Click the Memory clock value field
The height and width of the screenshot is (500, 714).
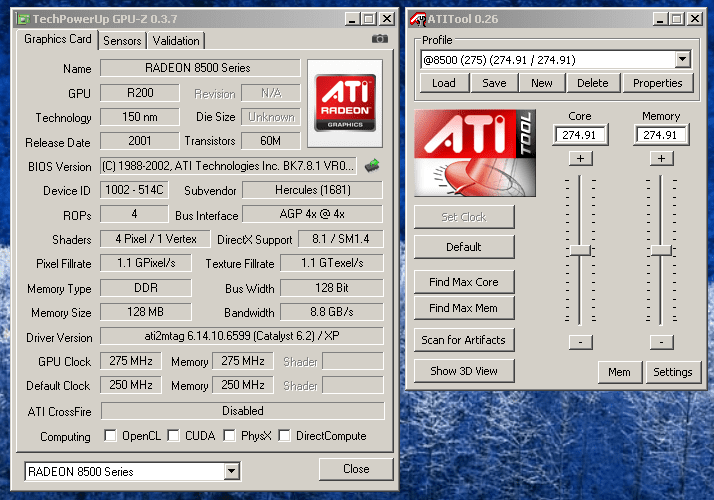[661, 135]
